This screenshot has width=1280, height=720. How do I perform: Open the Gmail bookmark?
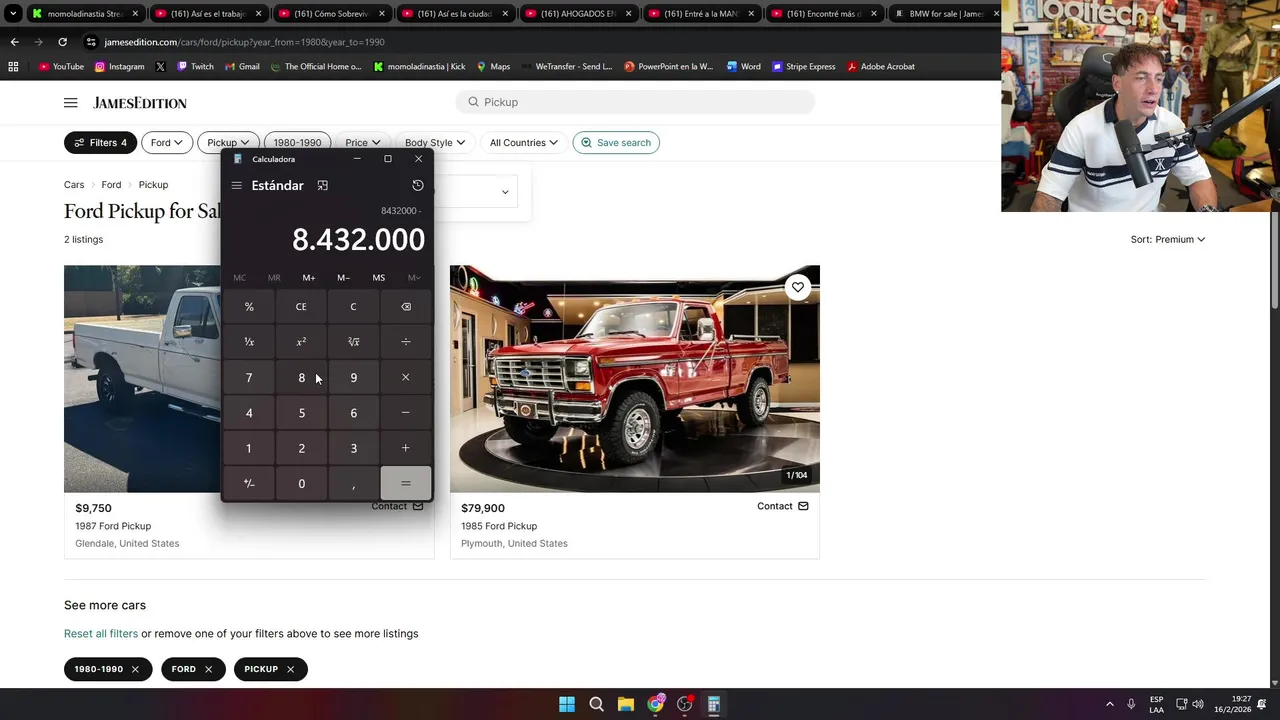[x=242, y=67]
